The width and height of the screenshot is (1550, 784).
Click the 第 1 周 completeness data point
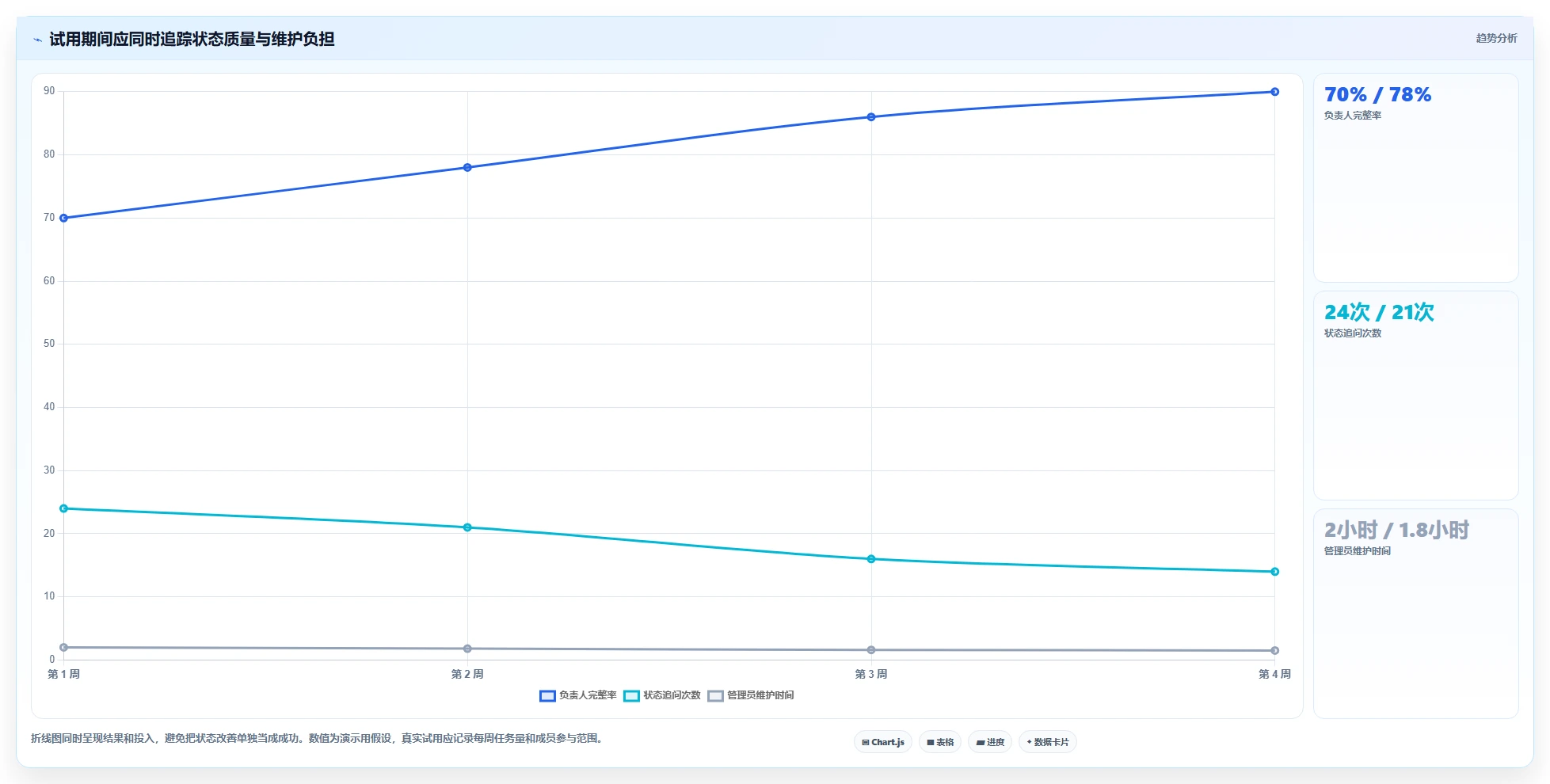(x=64, y=218)
